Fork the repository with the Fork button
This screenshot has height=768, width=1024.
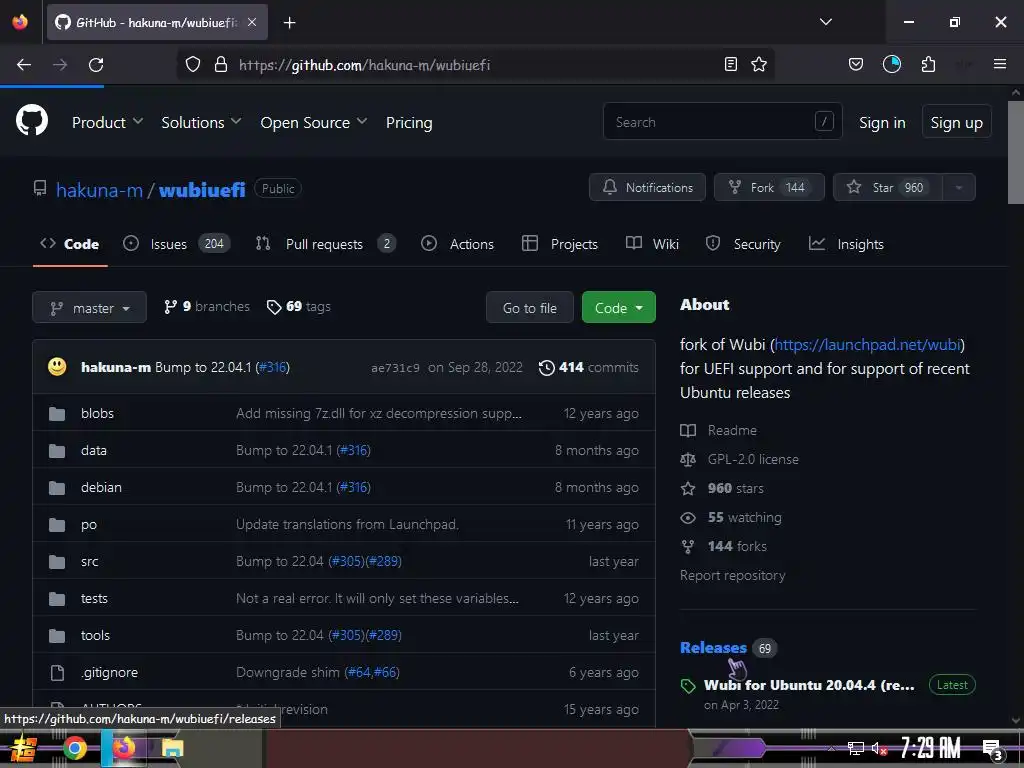(769, 187)
